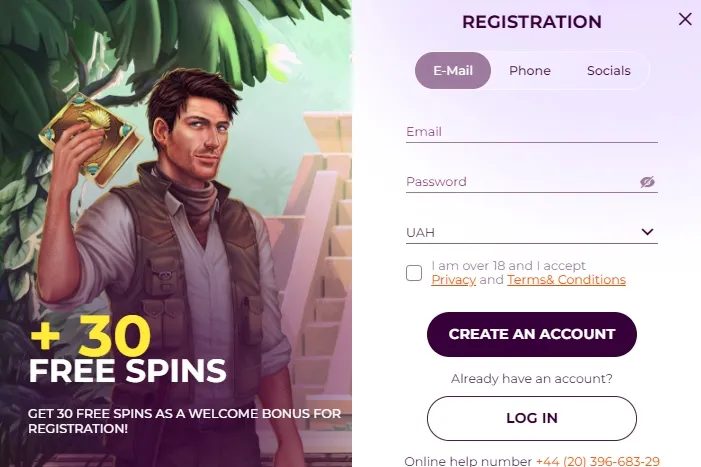
Task: Click the currency dropdown chevron arrow
Action: point(647,233)
